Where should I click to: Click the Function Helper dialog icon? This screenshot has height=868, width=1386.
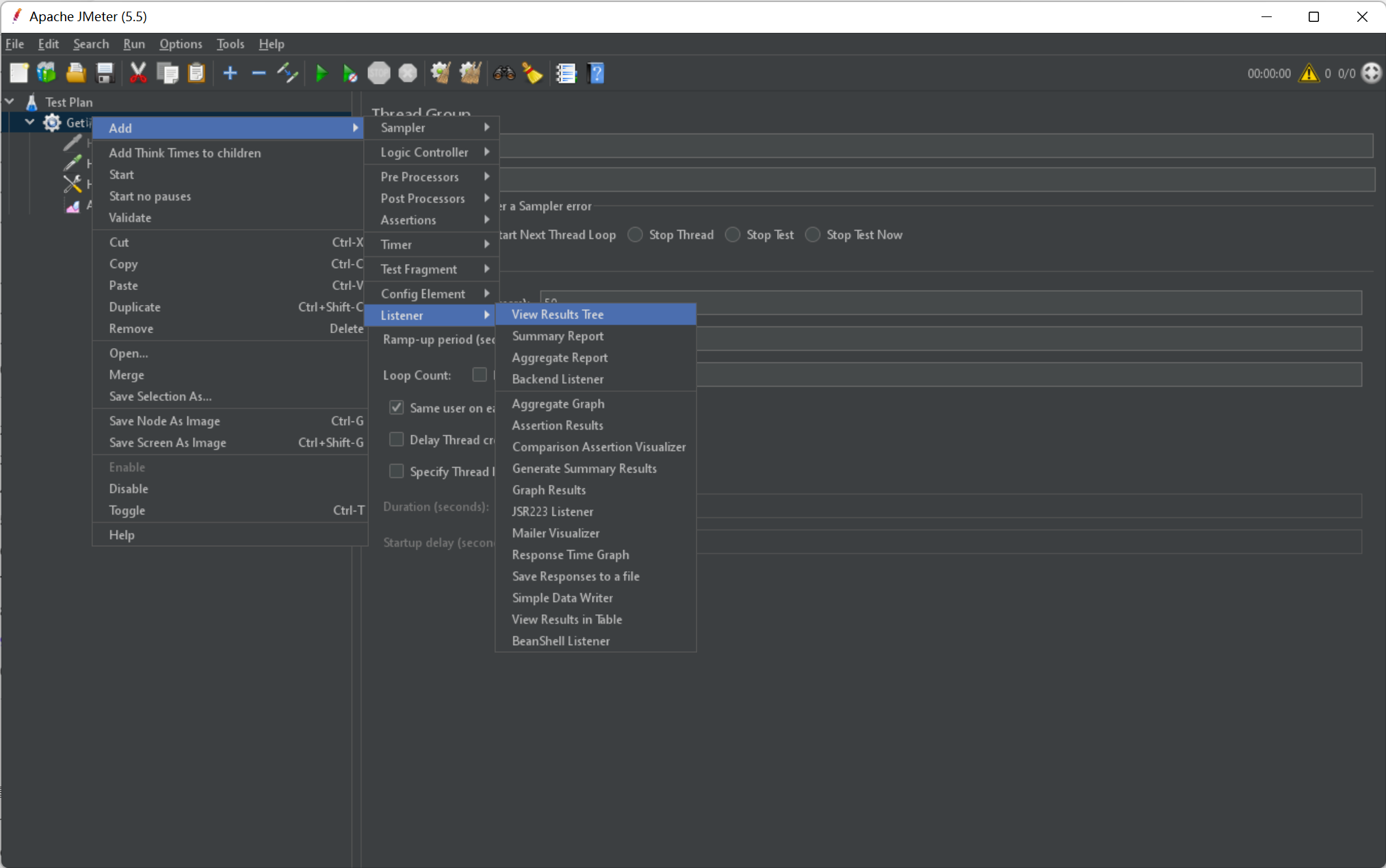point(566,73)
